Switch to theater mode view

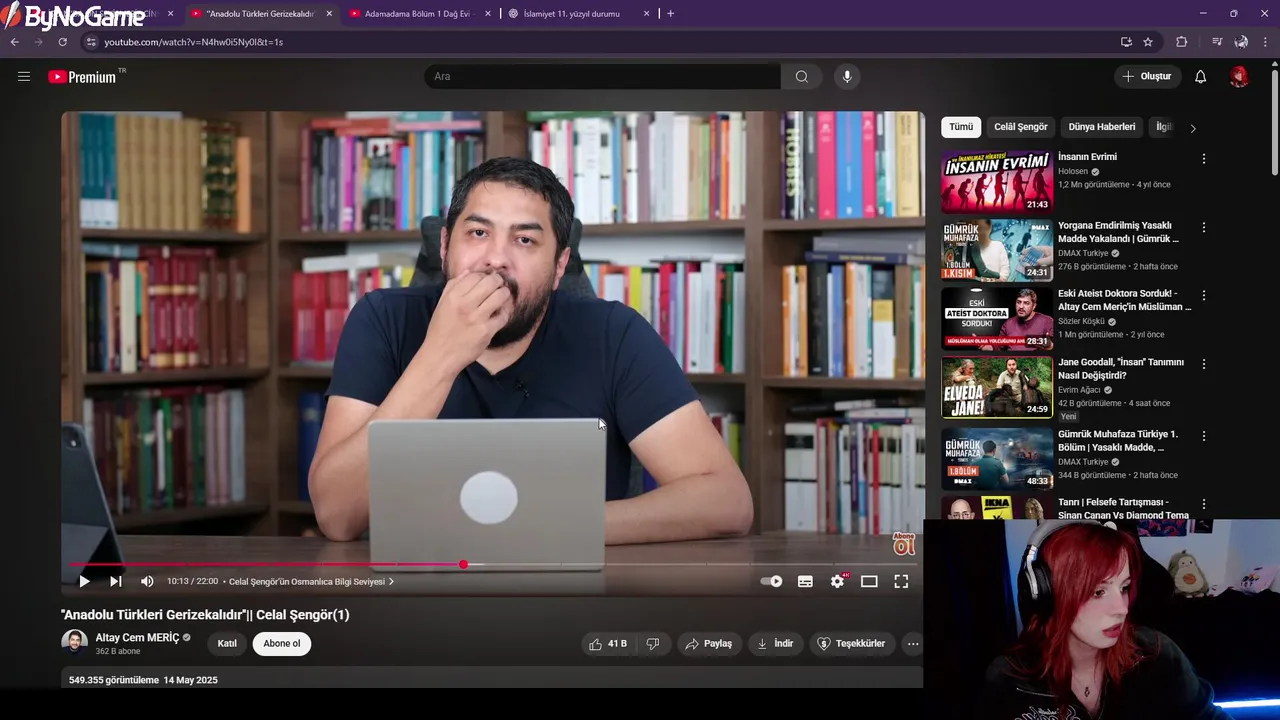pos(869,581)
